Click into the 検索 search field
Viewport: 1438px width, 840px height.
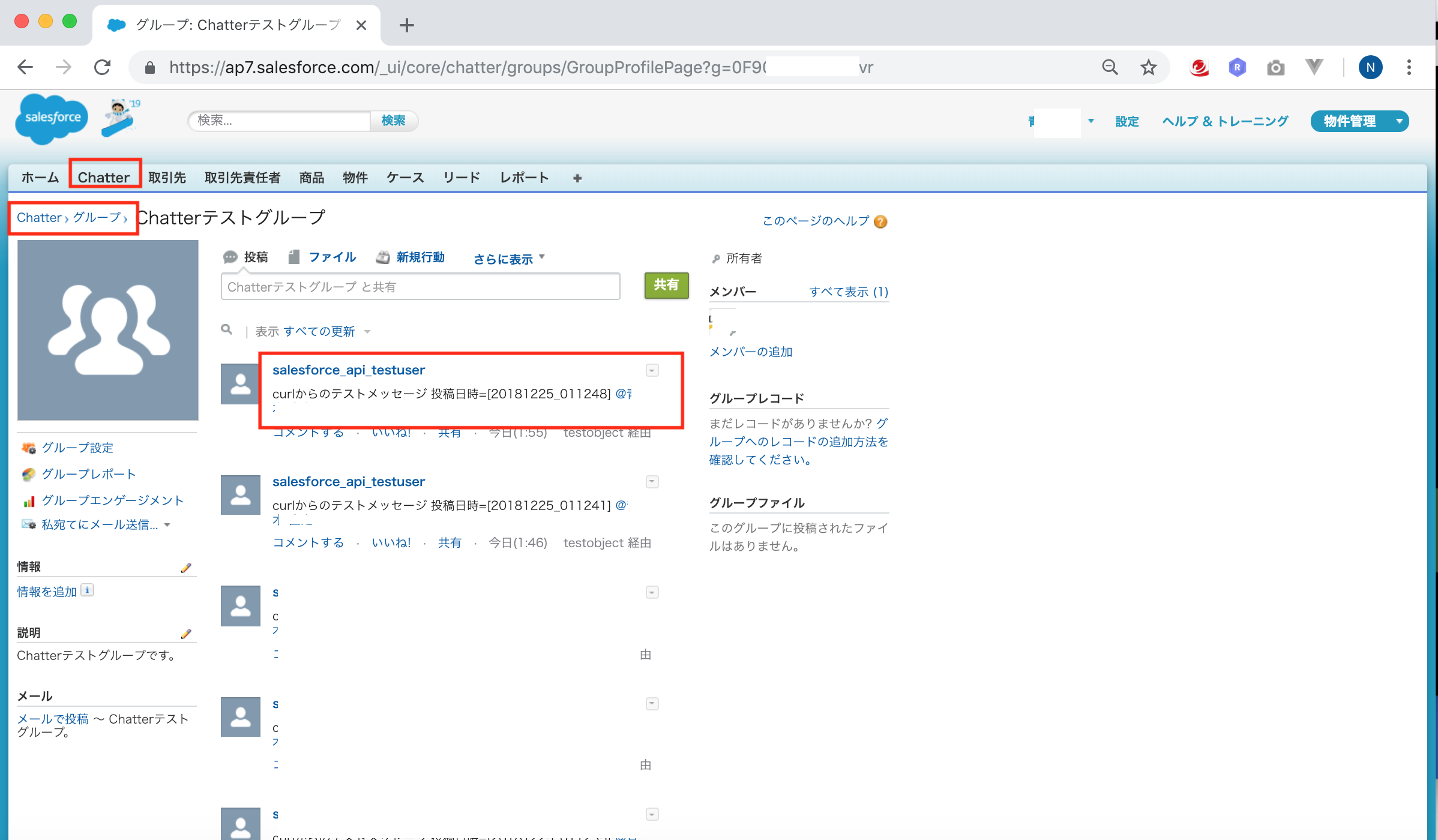coord(280,121)
